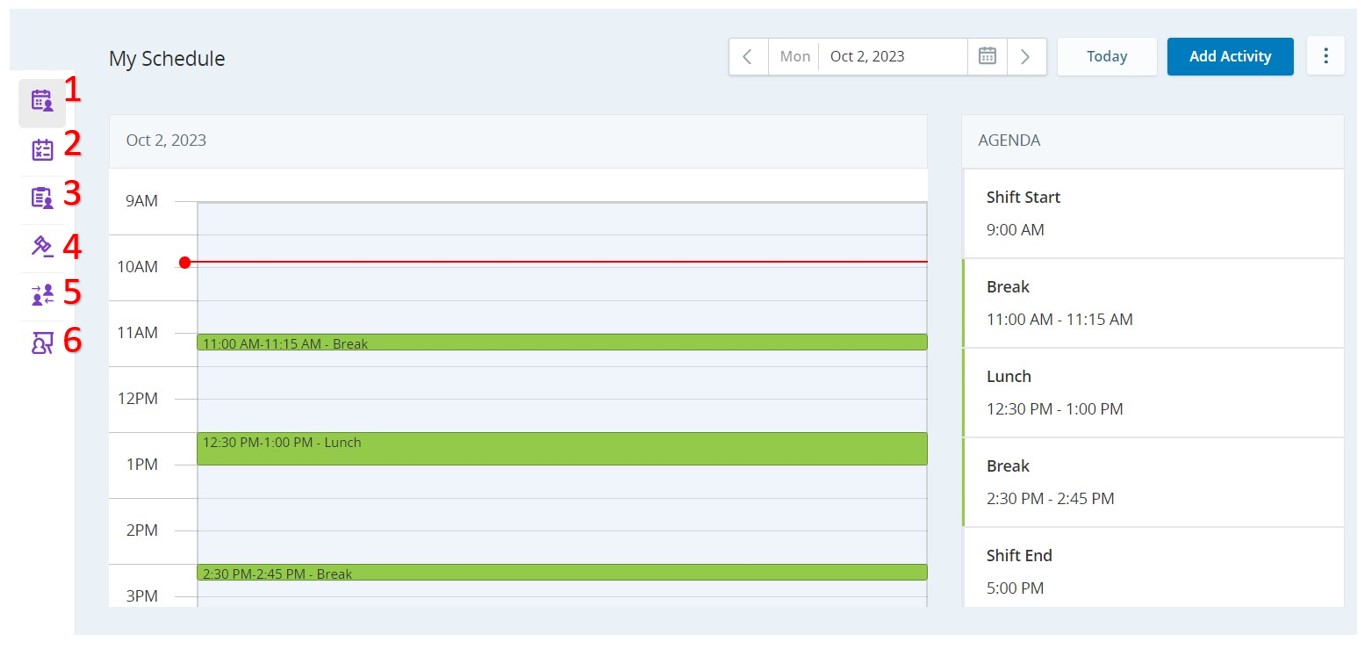Advance to next day with right chevron

click(x=1026, y=57)
